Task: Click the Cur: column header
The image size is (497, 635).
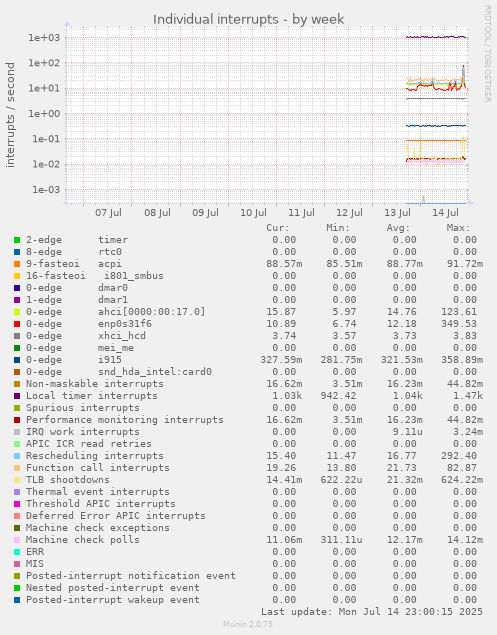Action: click(x=278, y=228)
